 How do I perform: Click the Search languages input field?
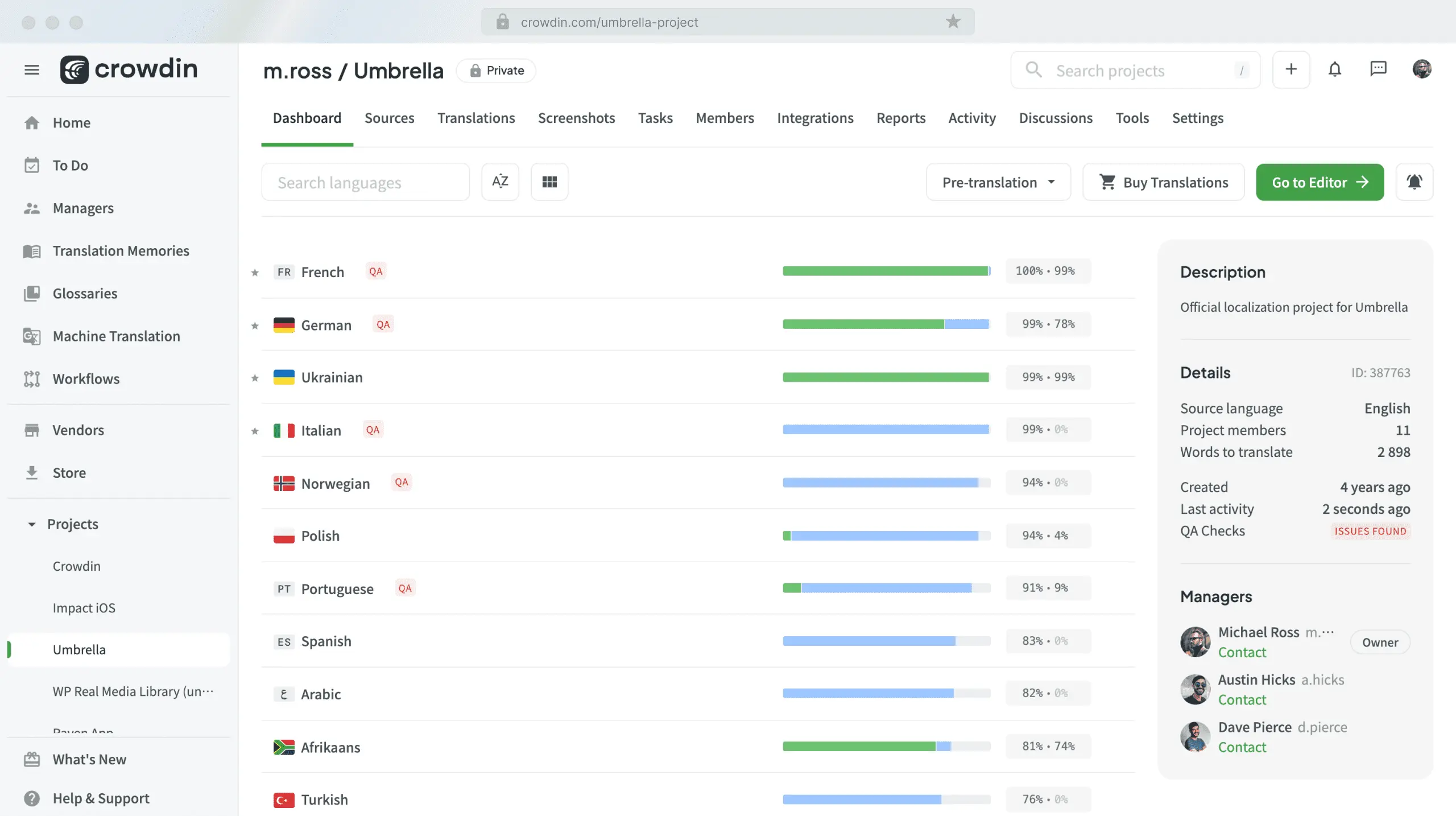365,182
